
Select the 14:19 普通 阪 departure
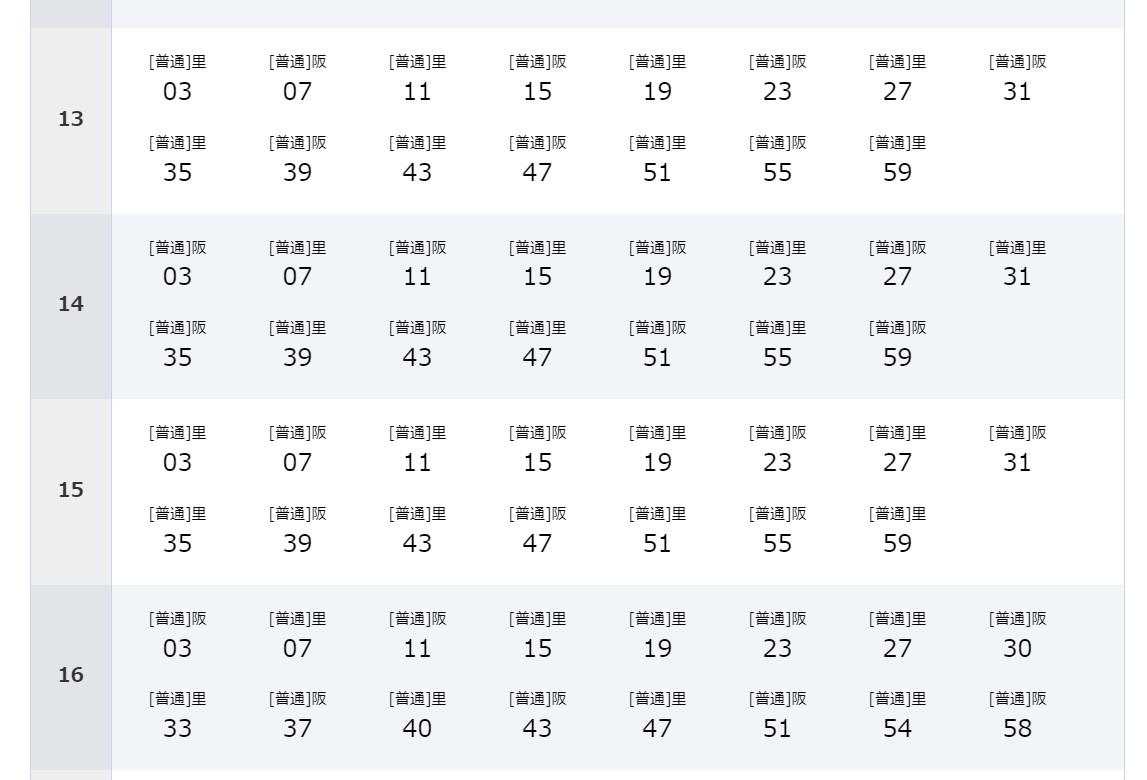(657, 264)
